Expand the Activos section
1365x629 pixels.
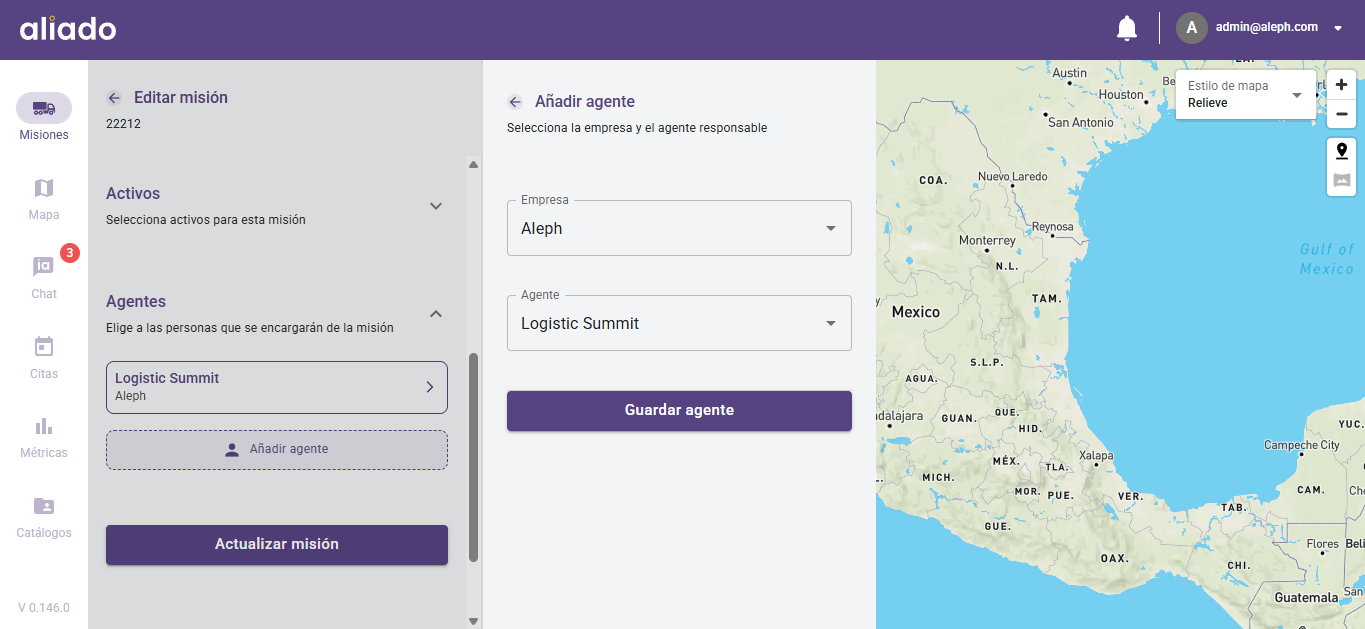click(436, 206)
